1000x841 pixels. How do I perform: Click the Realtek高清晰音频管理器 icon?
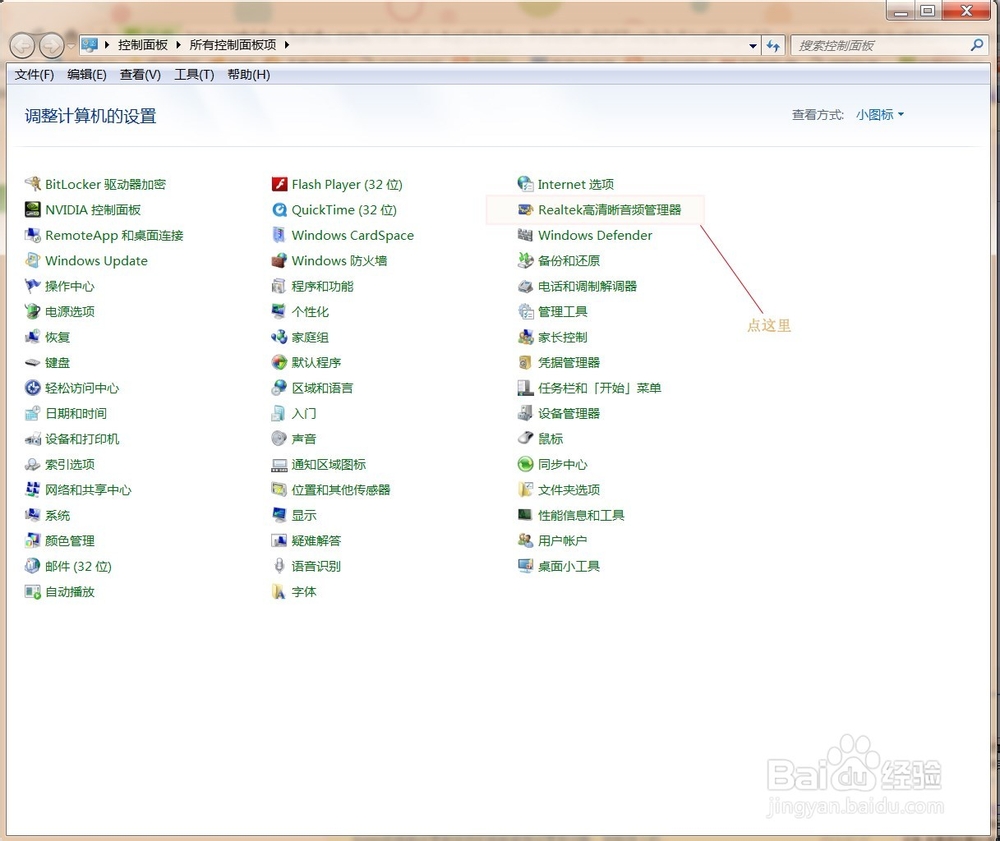pos(526,210)
